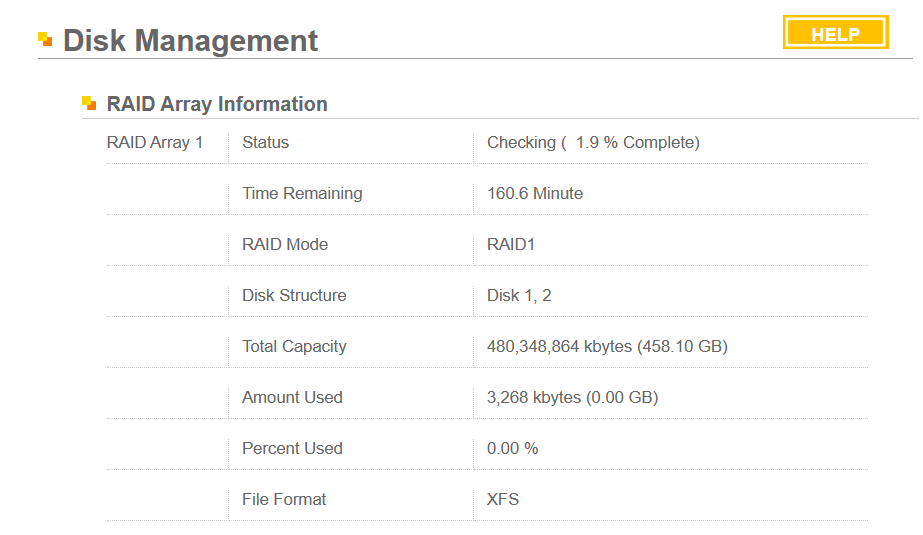The image size is (923, 535).
Task: Click the Status row label
Action: point(265,142)
